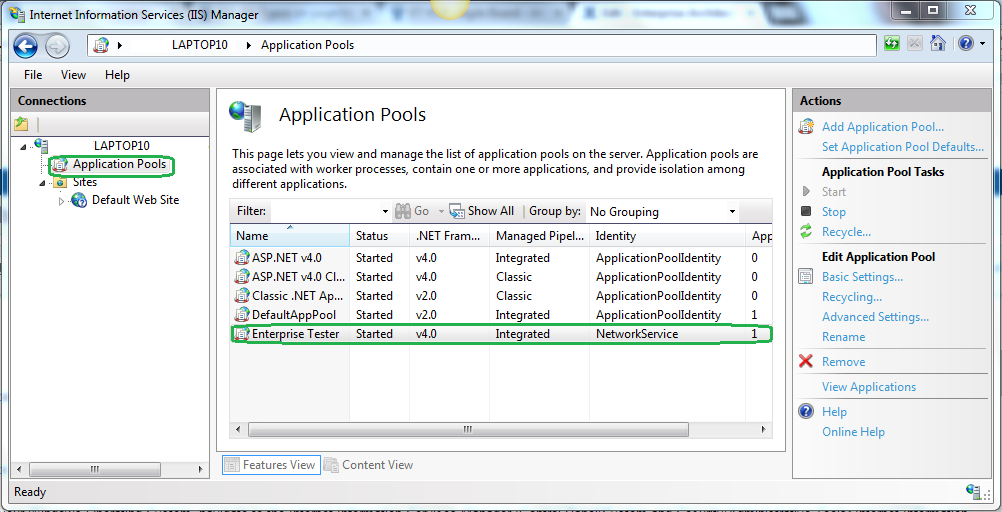Expand the Default Web Site tree node
This screenshot has width=1002, height=512.
(61, 201)
